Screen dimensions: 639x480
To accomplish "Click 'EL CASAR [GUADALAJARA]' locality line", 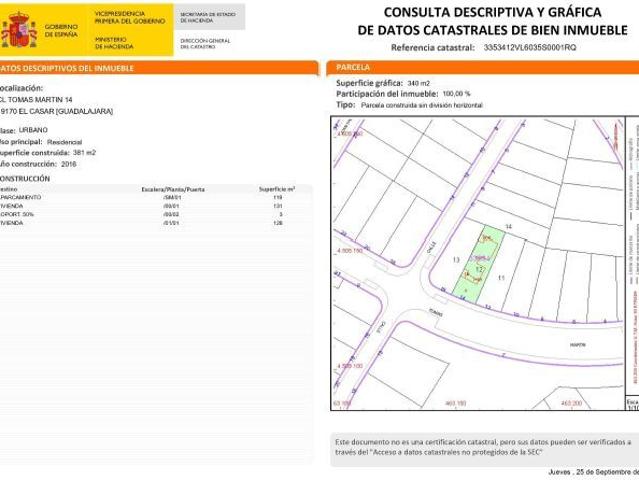I will [x=57, y=111].
